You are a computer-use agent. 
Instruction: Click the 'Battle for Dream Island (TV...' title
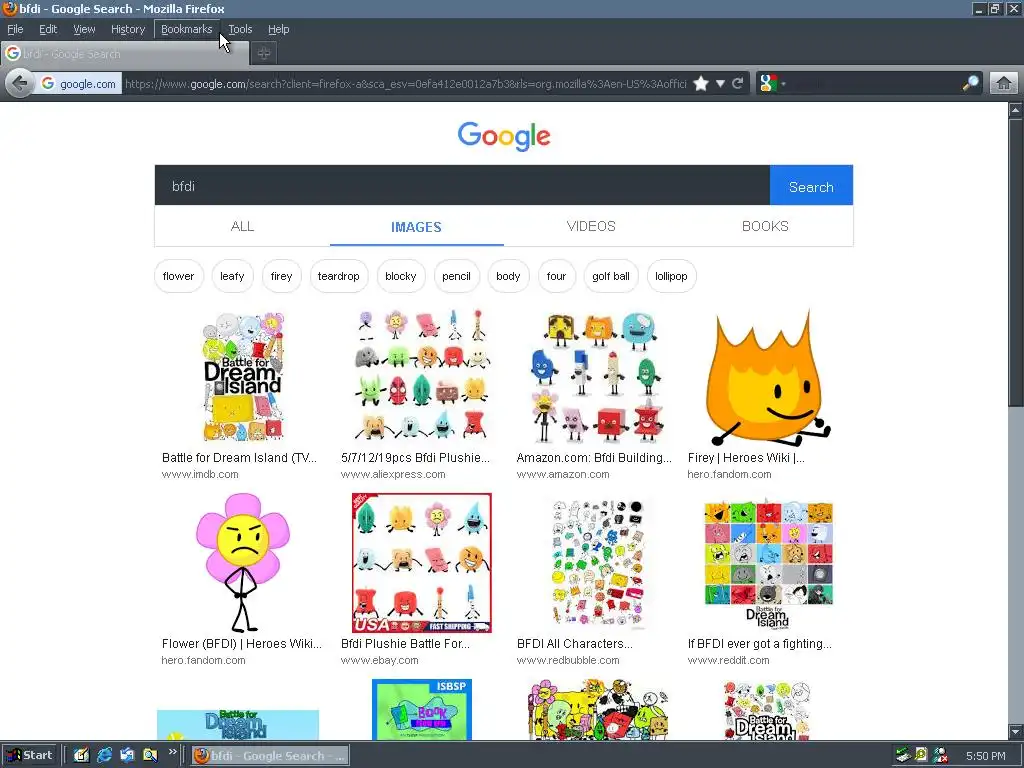[x=239, y=458]
